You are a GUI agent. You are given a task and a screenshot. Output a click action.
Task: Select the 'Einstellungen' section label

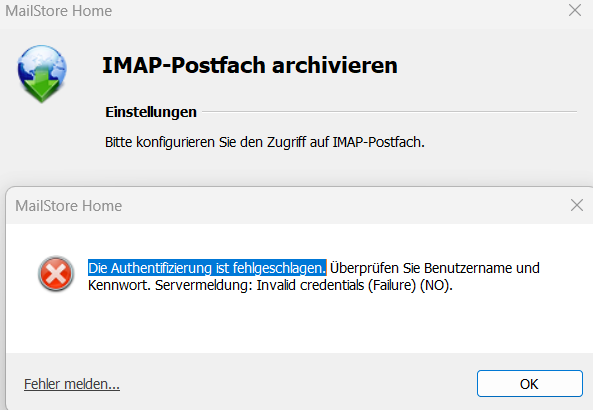point(151,112)
